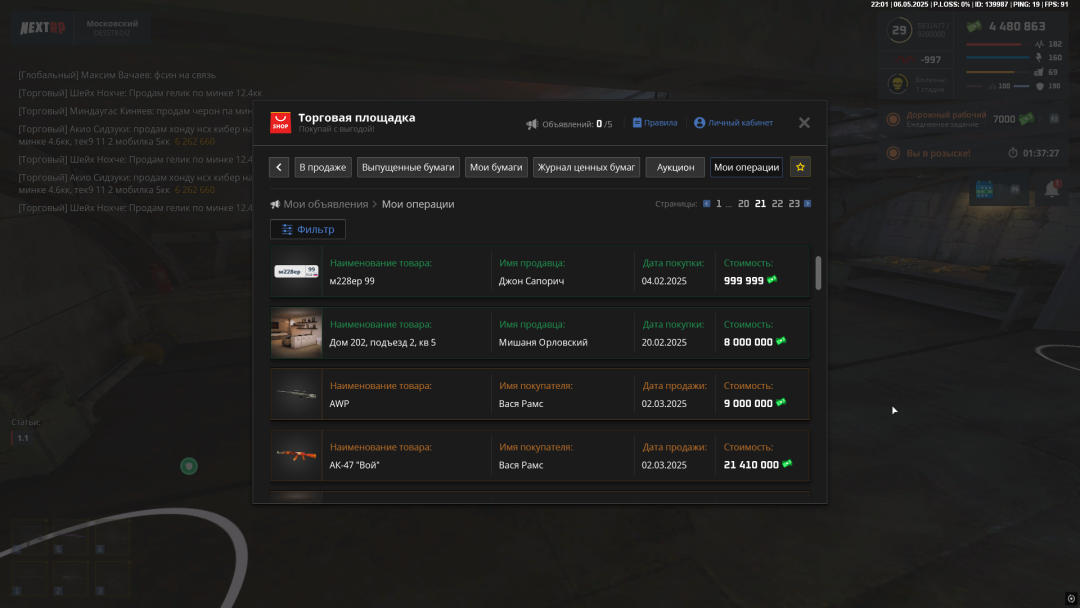Click the back arrow button
Screen dimensions: 1080x608
[279, 167]
